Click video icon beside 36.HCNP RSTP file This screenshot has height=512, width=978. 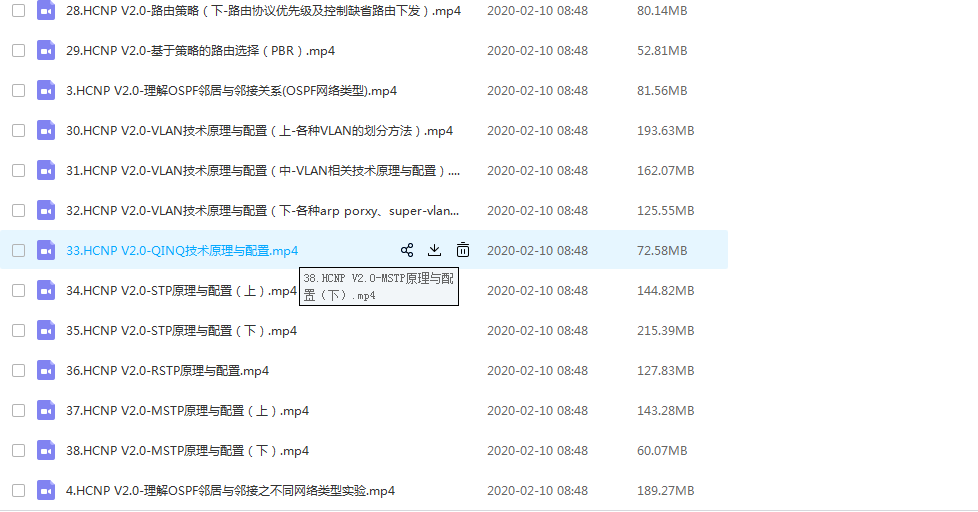46,370
